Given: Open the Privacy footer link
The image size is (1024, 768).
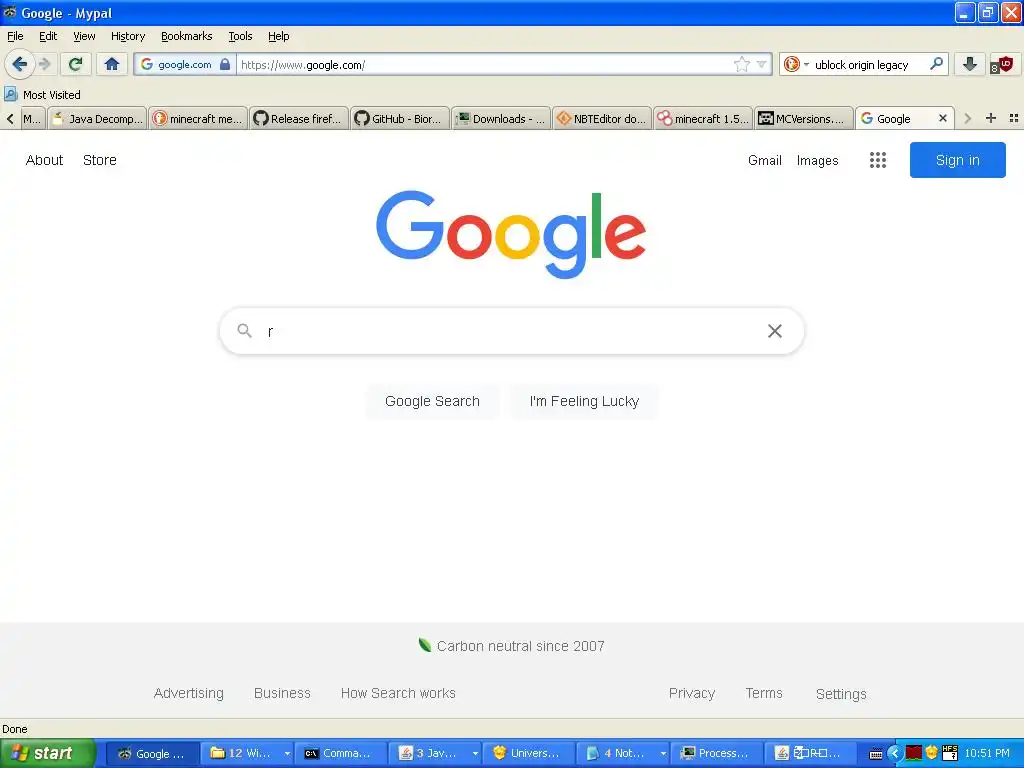Looking at the screenshot, I should pos(692,693).
